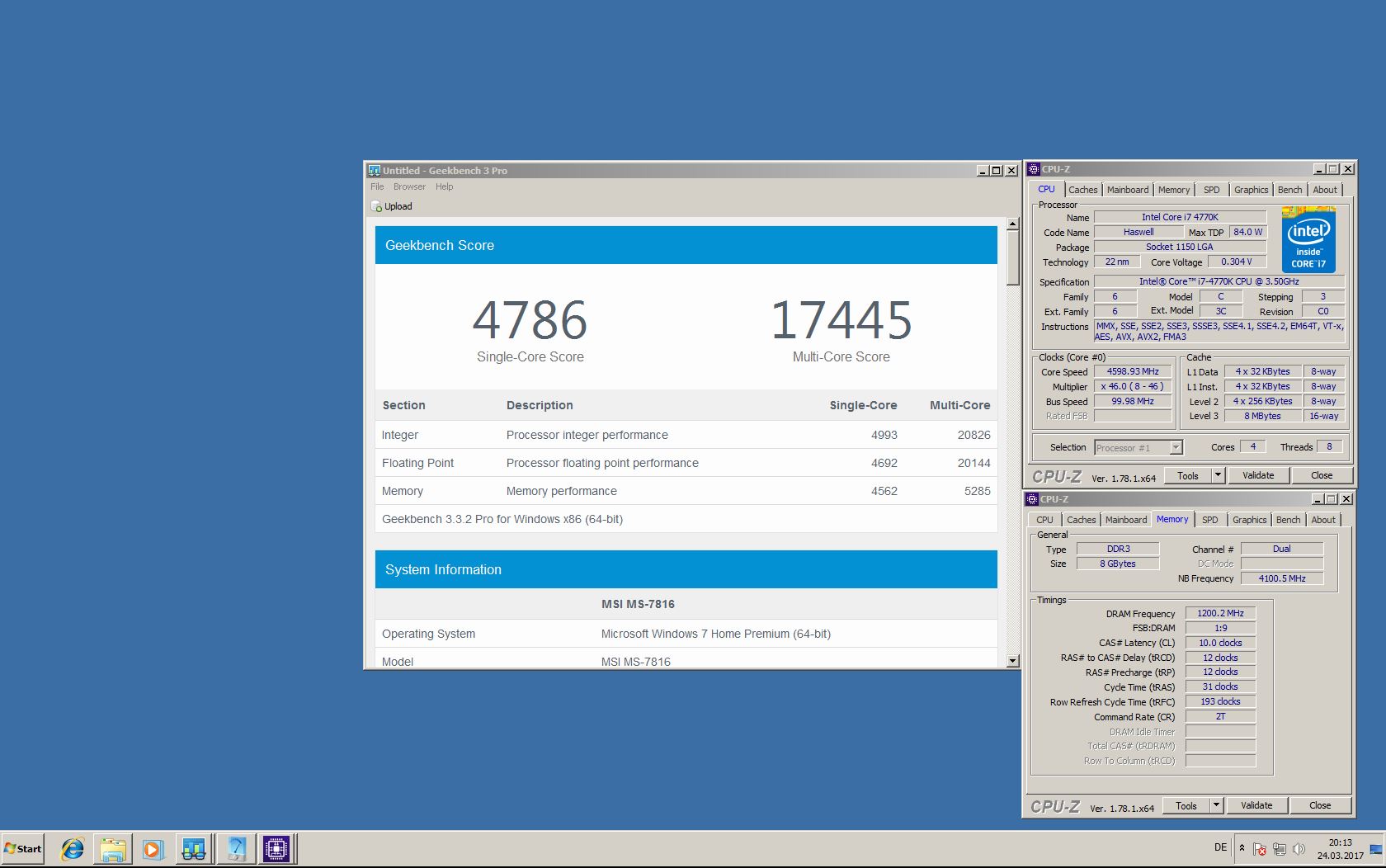
Task: Click Geekbench scrollbar up arrow
Action: pyautogui.click(x=1013, y=224)
